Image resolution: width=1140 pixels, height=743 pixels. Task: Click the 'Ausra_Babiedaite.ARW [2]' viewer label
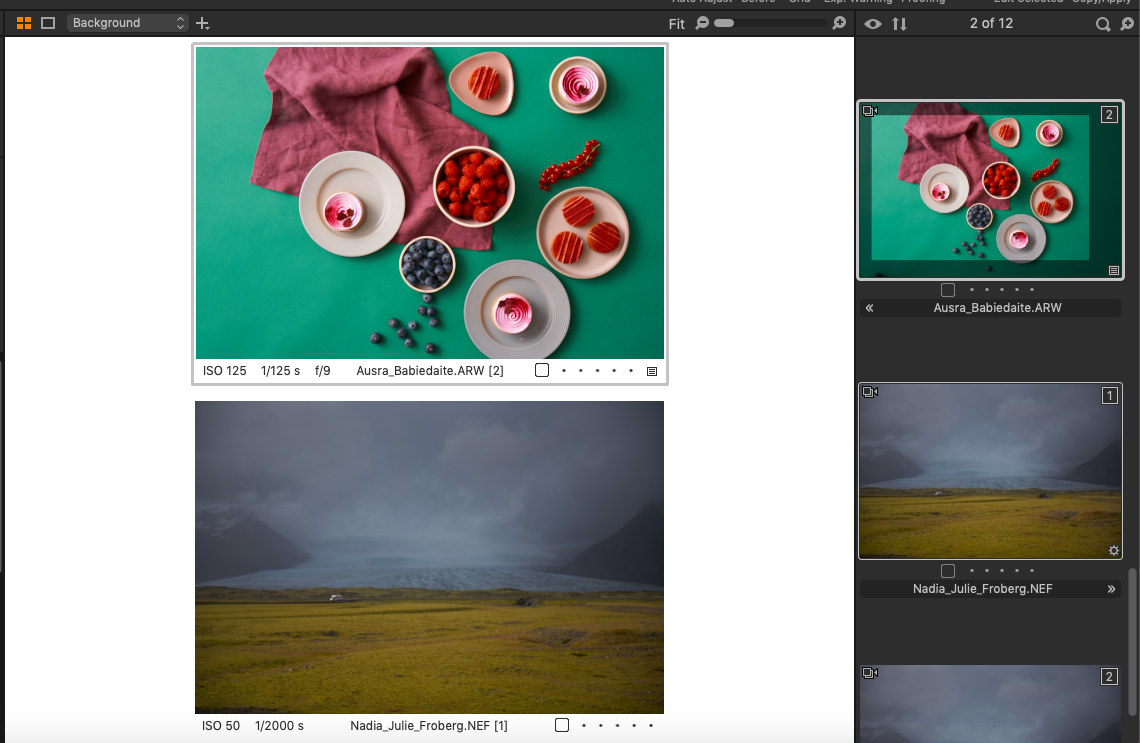[x=430, y=371]
